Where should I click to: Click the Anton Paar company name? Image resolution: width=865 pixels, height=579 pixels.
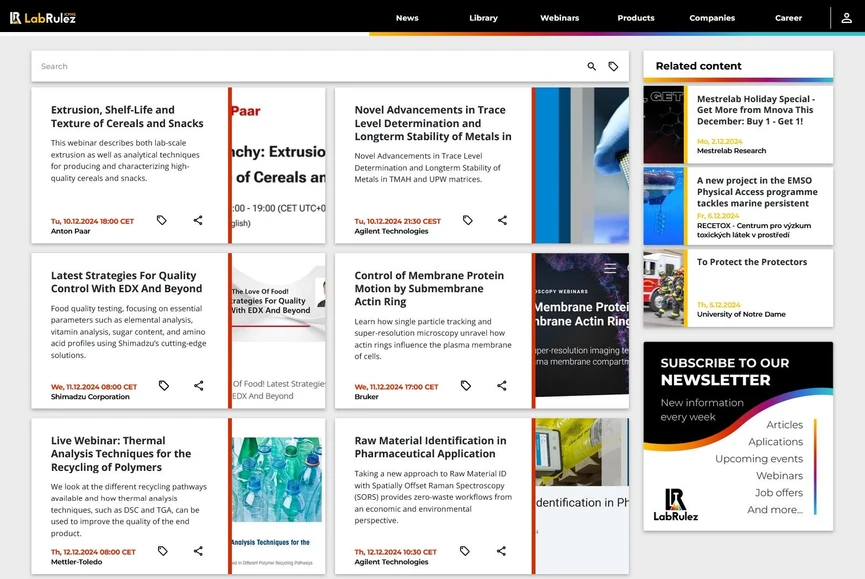pos(71,231)
